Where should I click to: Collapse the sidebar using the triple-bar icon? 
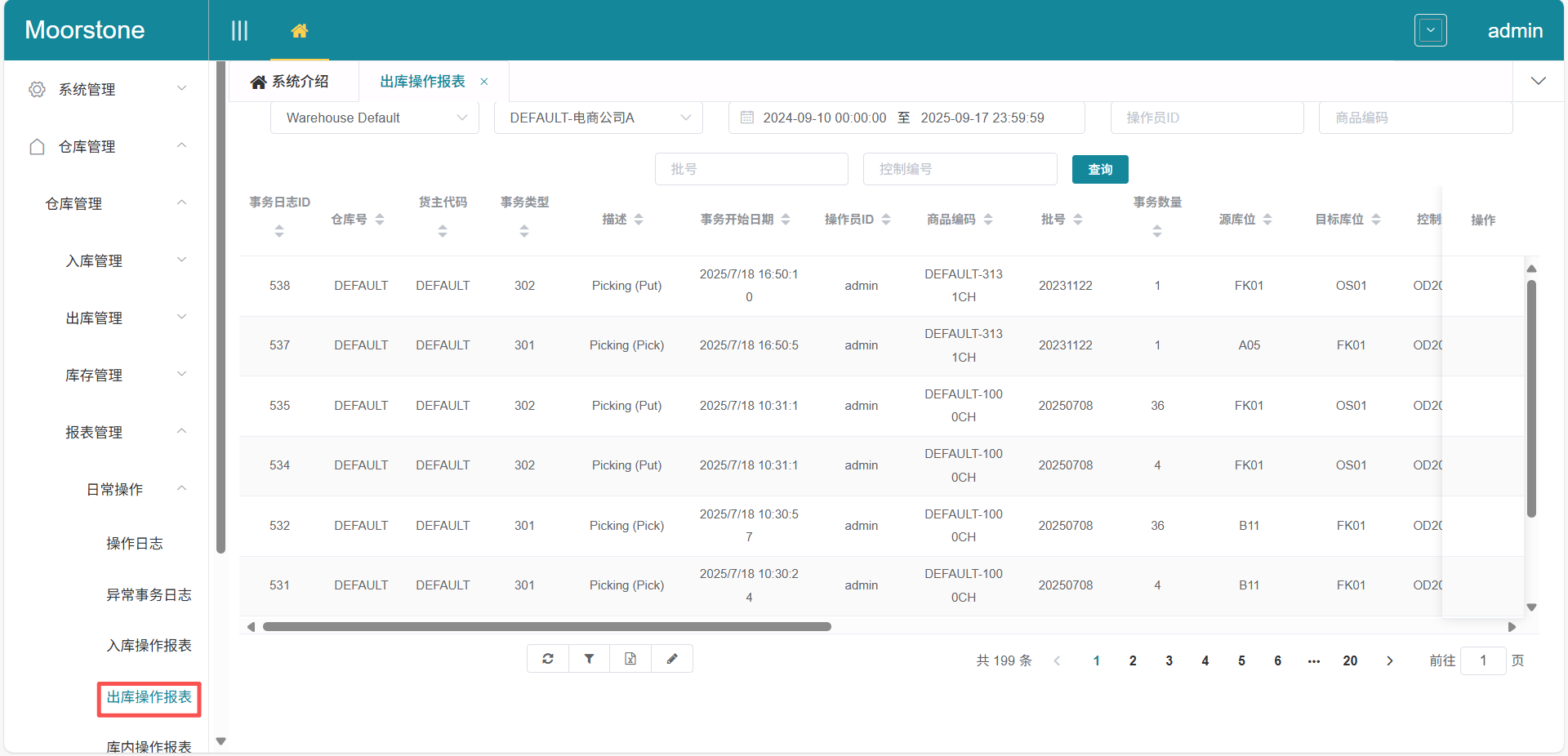click(x=239, y=30)
